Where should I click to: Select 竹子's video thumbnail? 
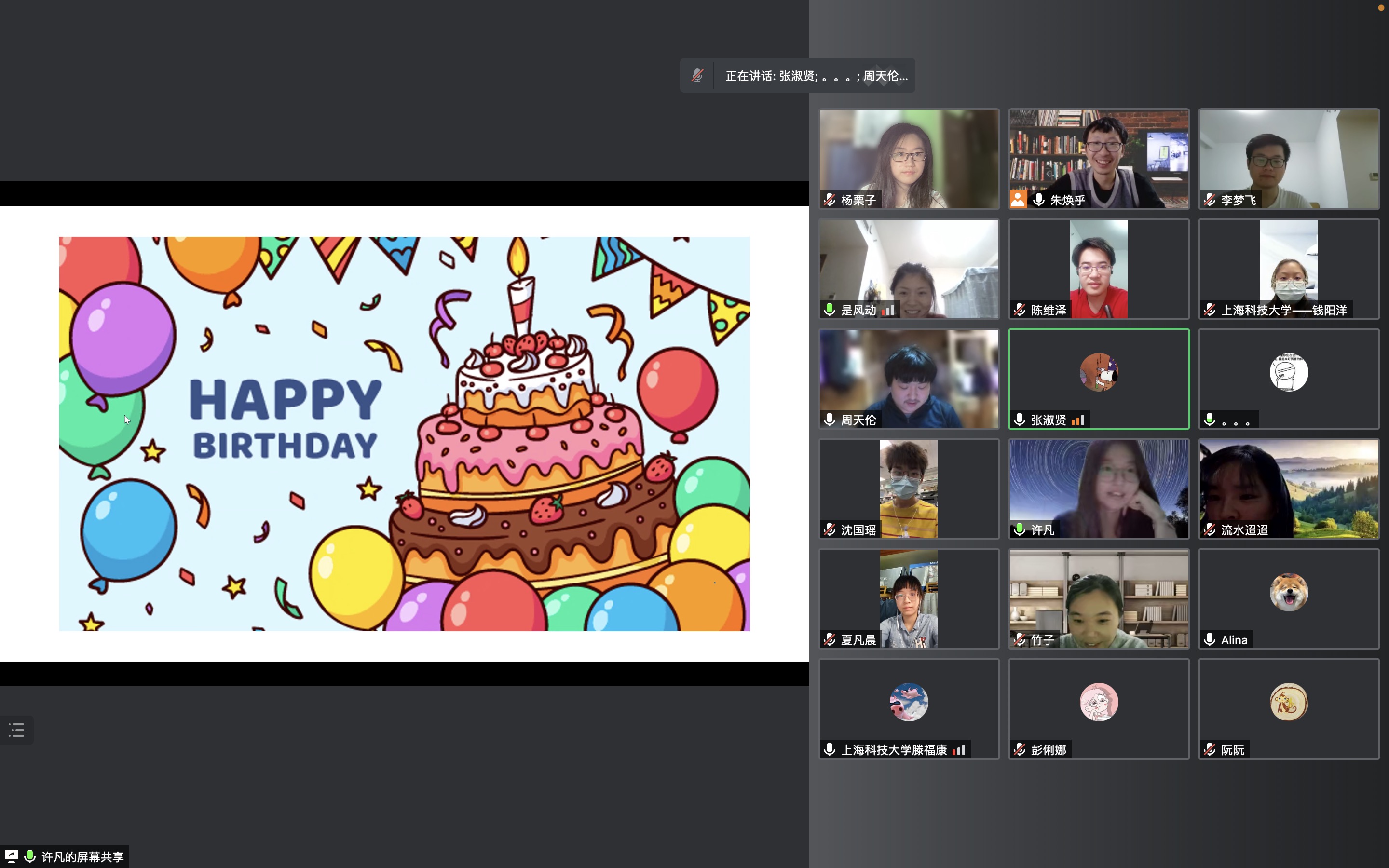[1099, 599]
